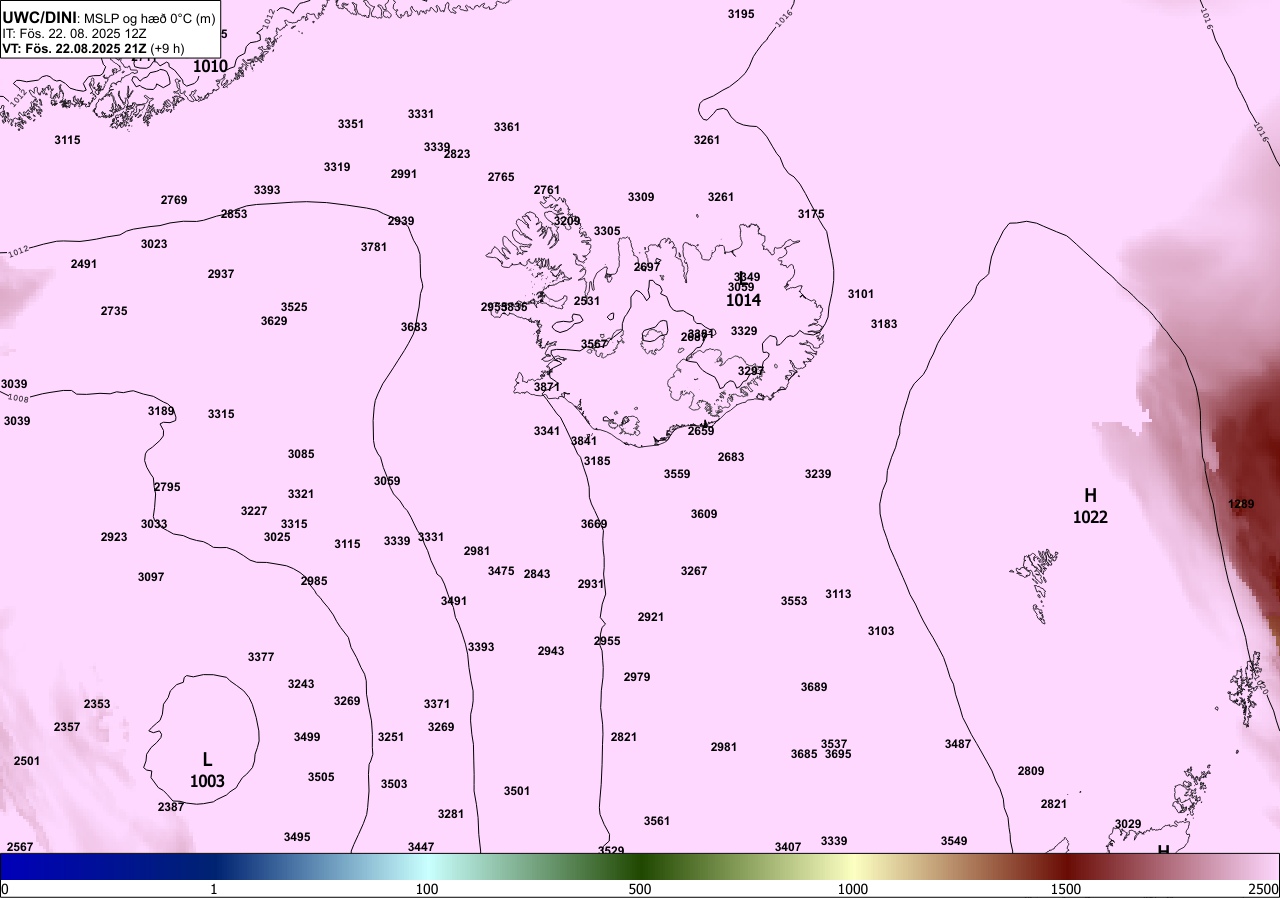Click the height value 3609
The width and height of the screenshot is (1280, 898).
pos(704,514)
